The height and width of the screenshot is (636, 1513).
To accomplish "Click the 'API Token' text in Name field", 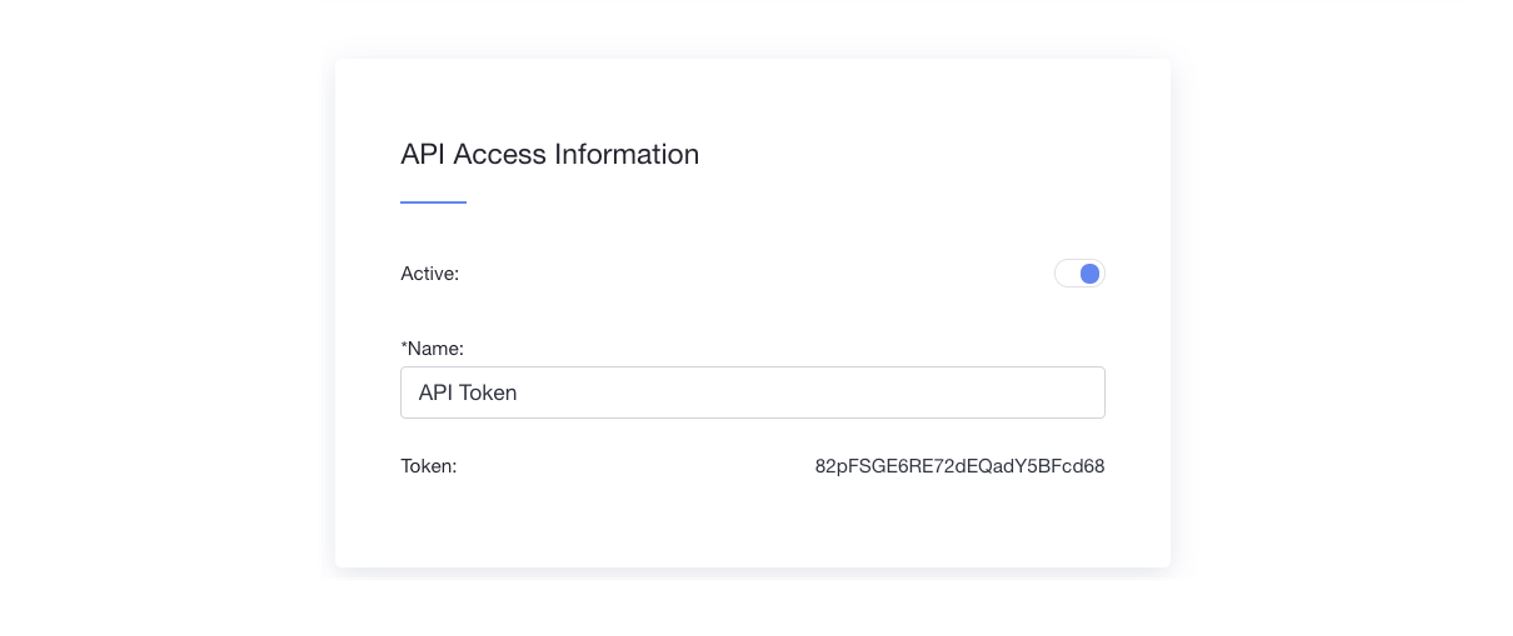I will click(467, 392).
